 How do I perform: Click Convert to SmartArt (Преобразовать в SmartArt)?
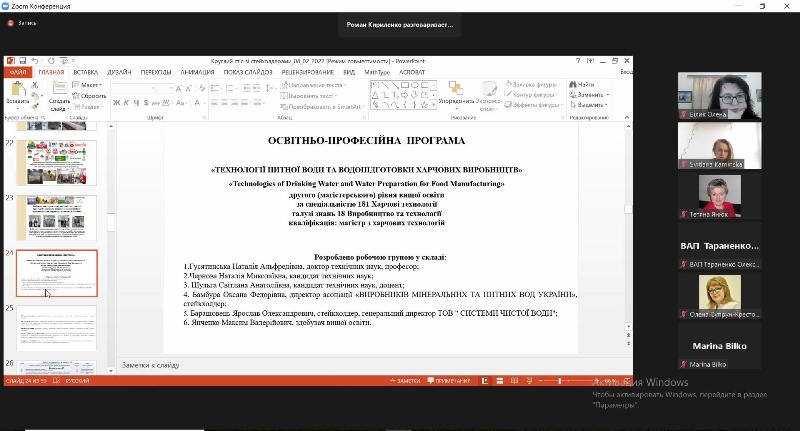pyautogui.click(x=322, y=107)
